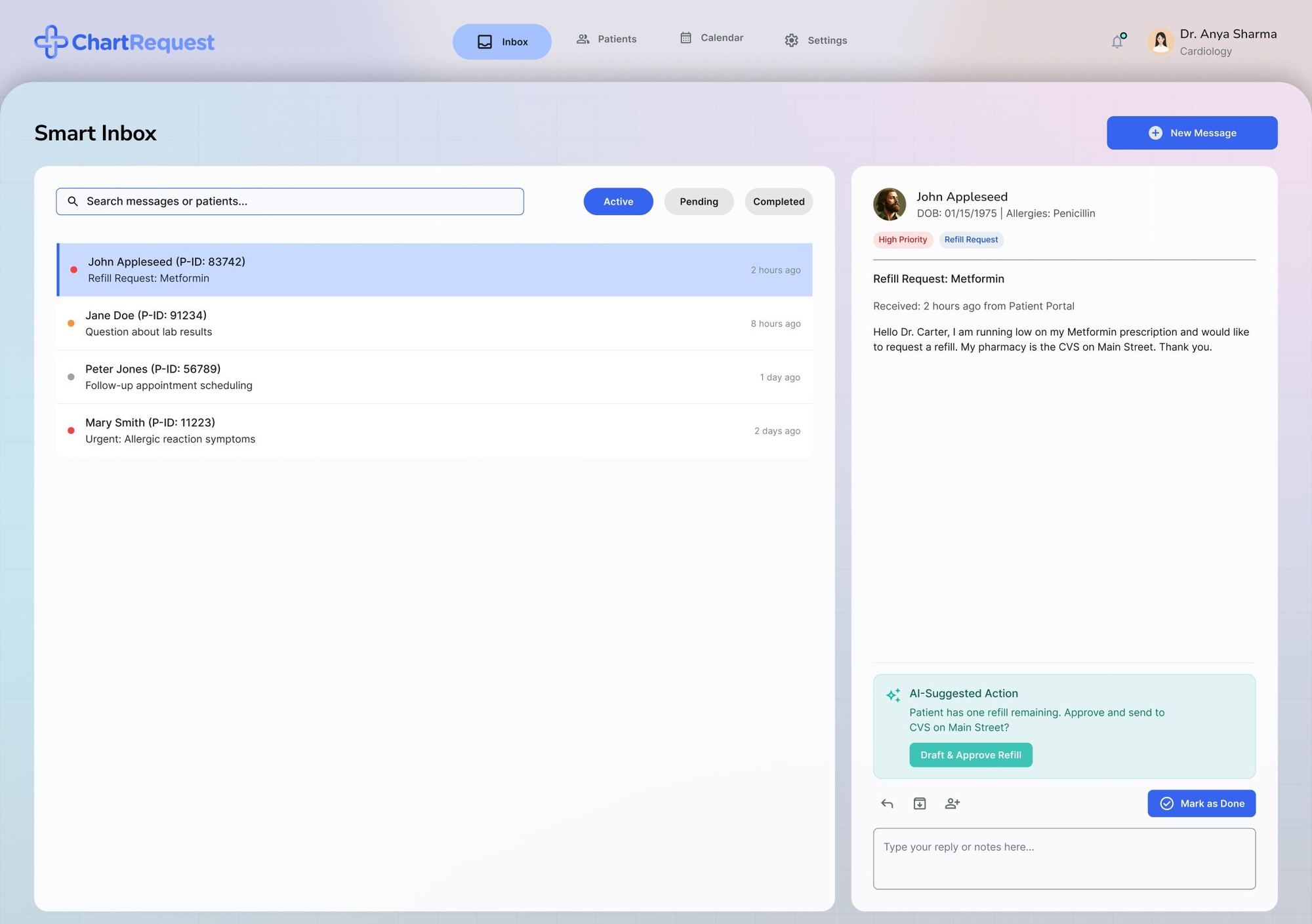1312x924 pixels.
Task: Click the gray dot beside Peter Jones
Action: click(x=71, y=377)
